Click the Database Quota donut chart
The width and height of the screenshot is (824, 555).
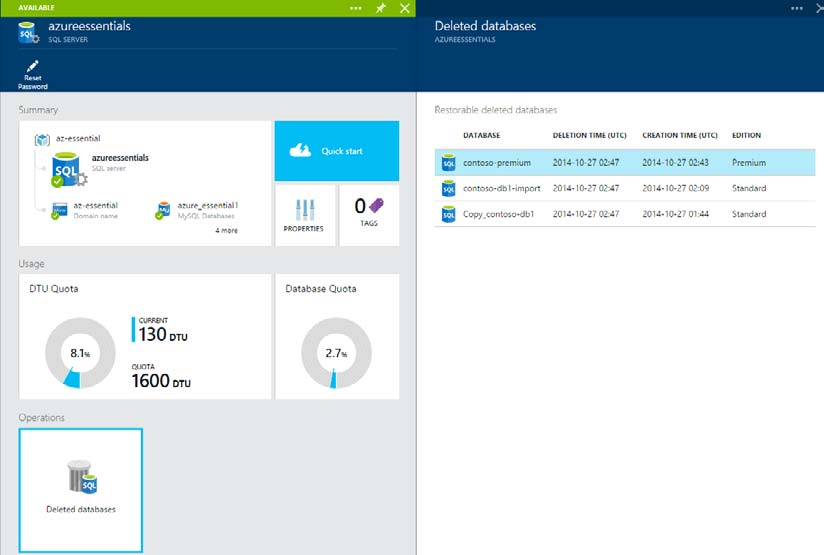[336, 354]
